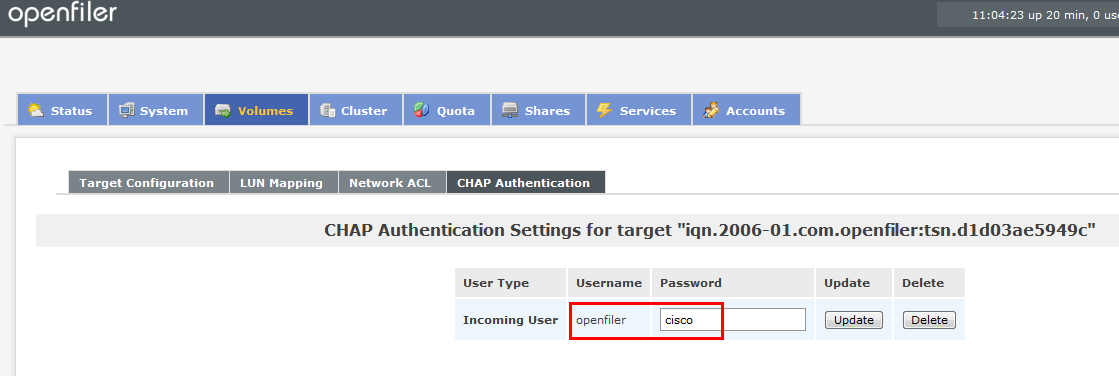This screenshot has height=376, width=1119.
Task: Click the Cluster tab server icon
Action: click(328, 111)
